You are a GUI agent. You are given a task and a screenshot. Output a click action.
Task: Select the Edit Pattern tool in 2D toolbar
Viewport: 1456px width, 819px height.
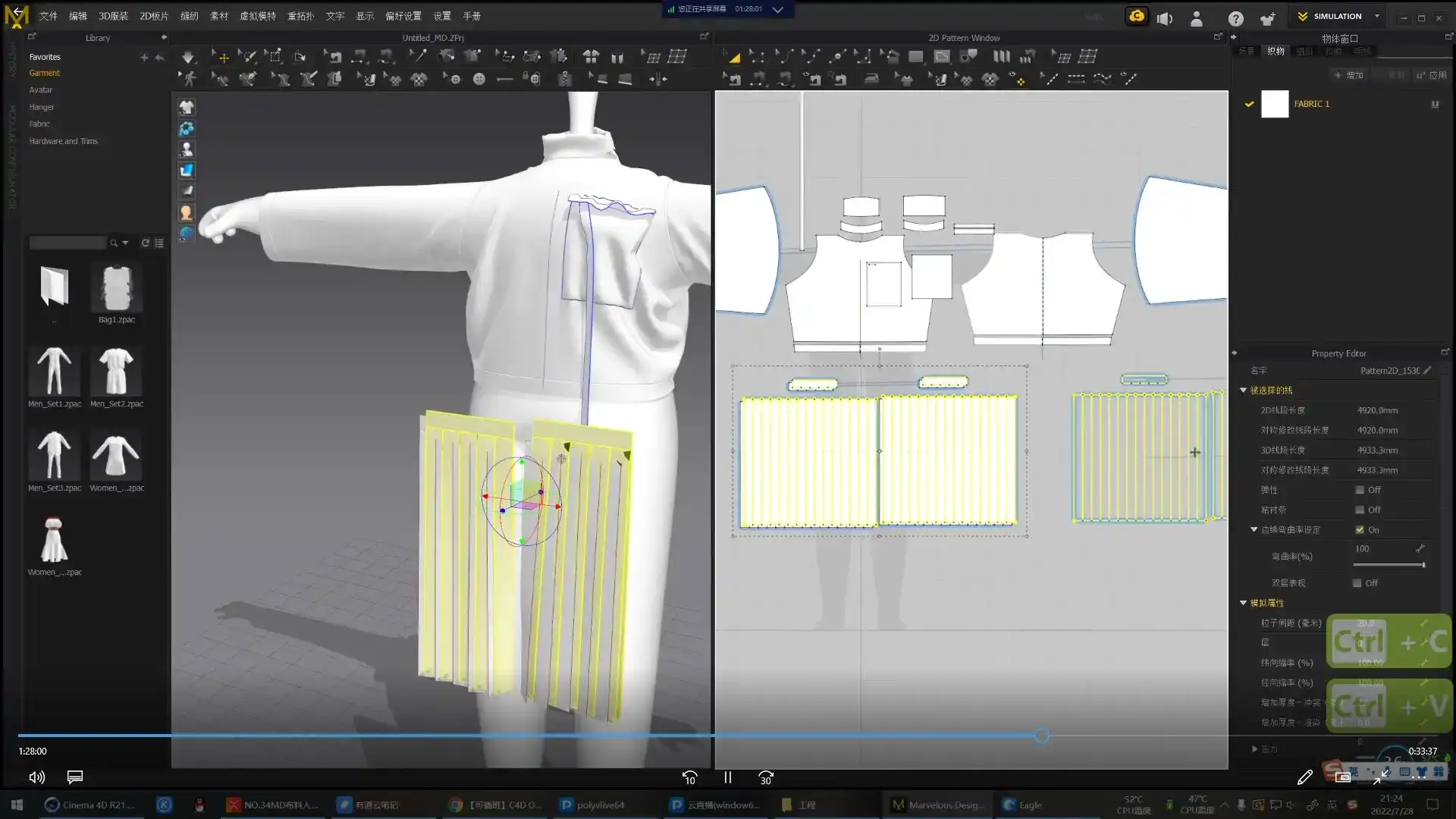point(756,57)
